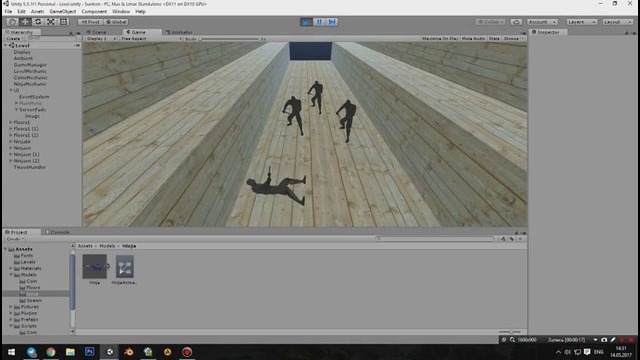Open the Layout dropdown

(618, 22)
